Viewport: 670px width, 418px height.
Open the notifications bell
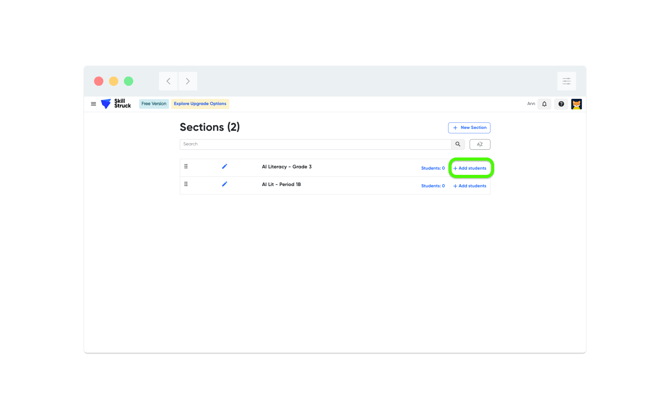(x=544, y=104)
